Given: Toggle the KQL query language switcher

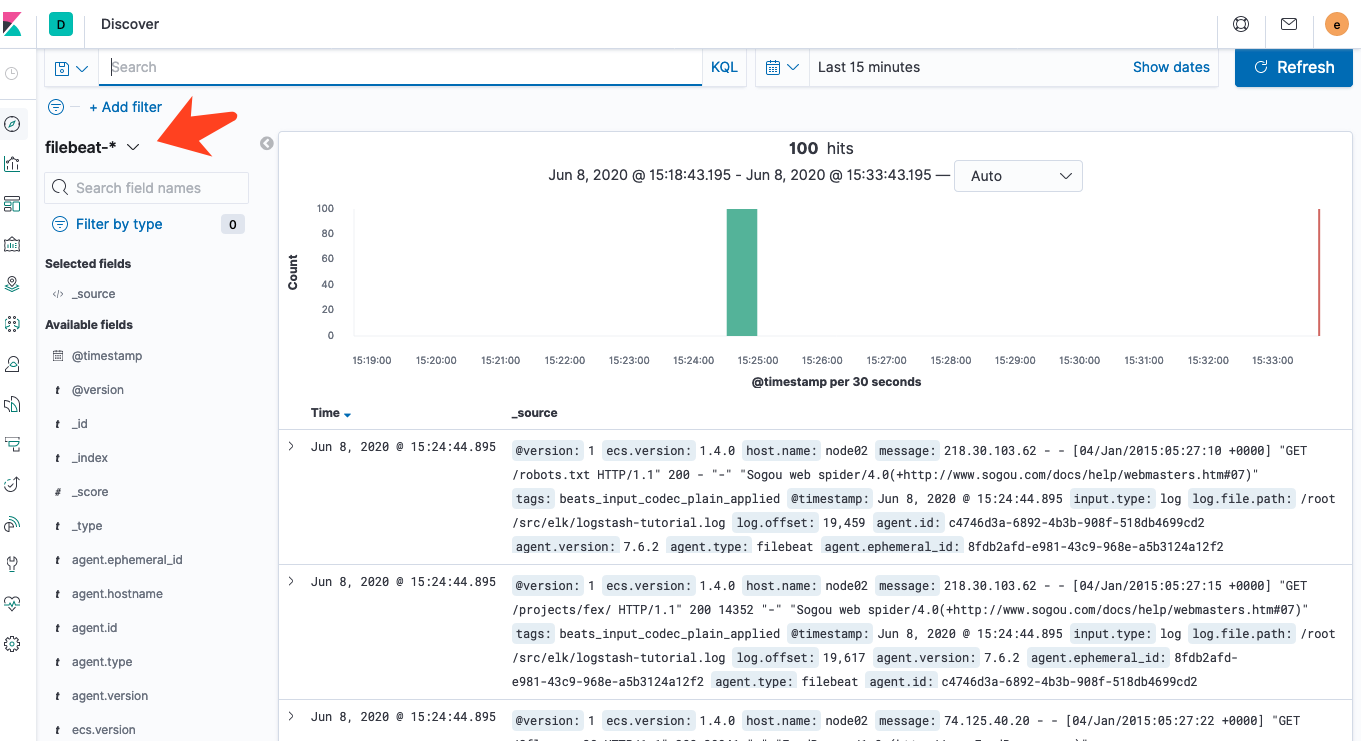Looking at the screenshot, I should 724,67.
